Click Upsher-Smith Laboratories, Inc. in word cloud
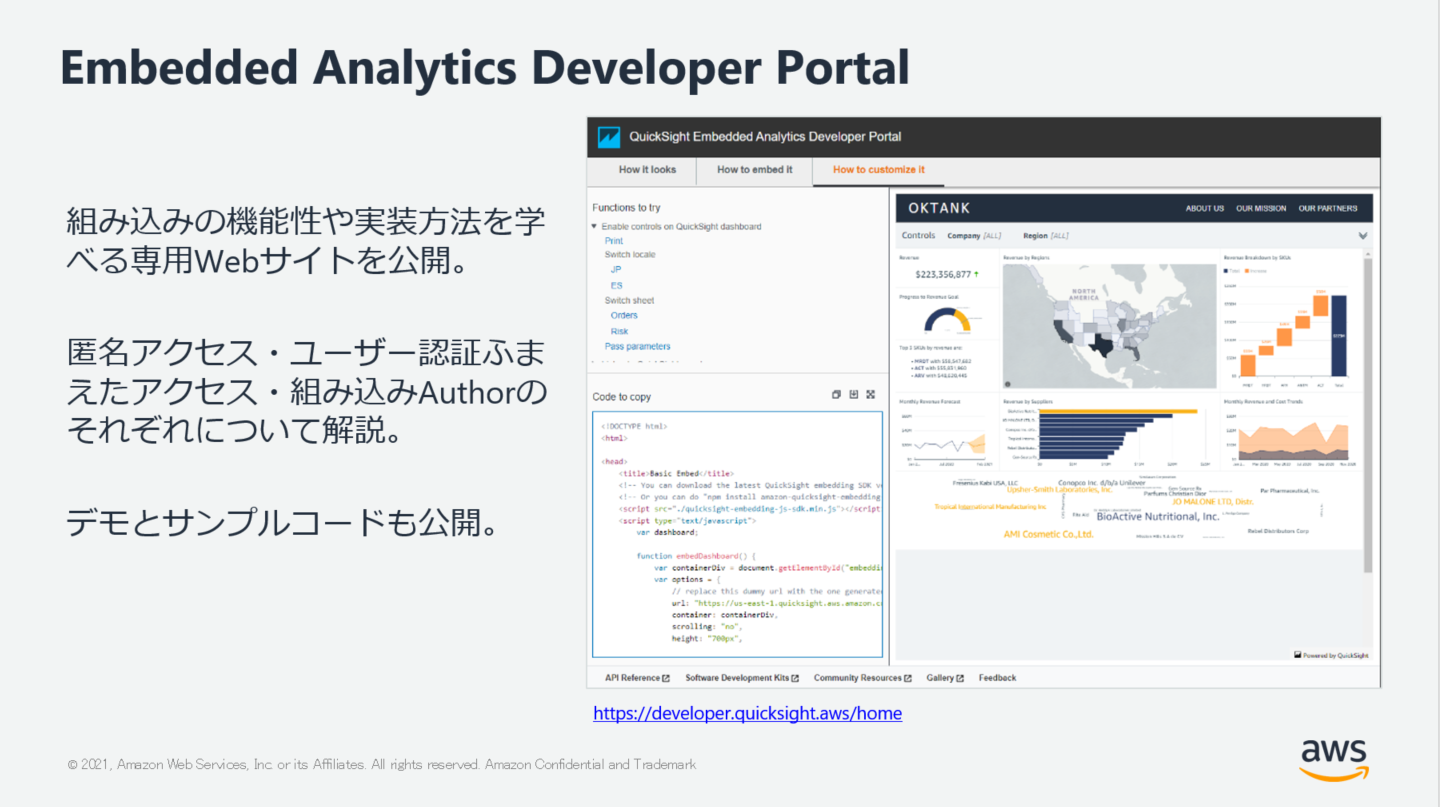This screenshot has width=1440, height=807. (x=1059, y=490)
